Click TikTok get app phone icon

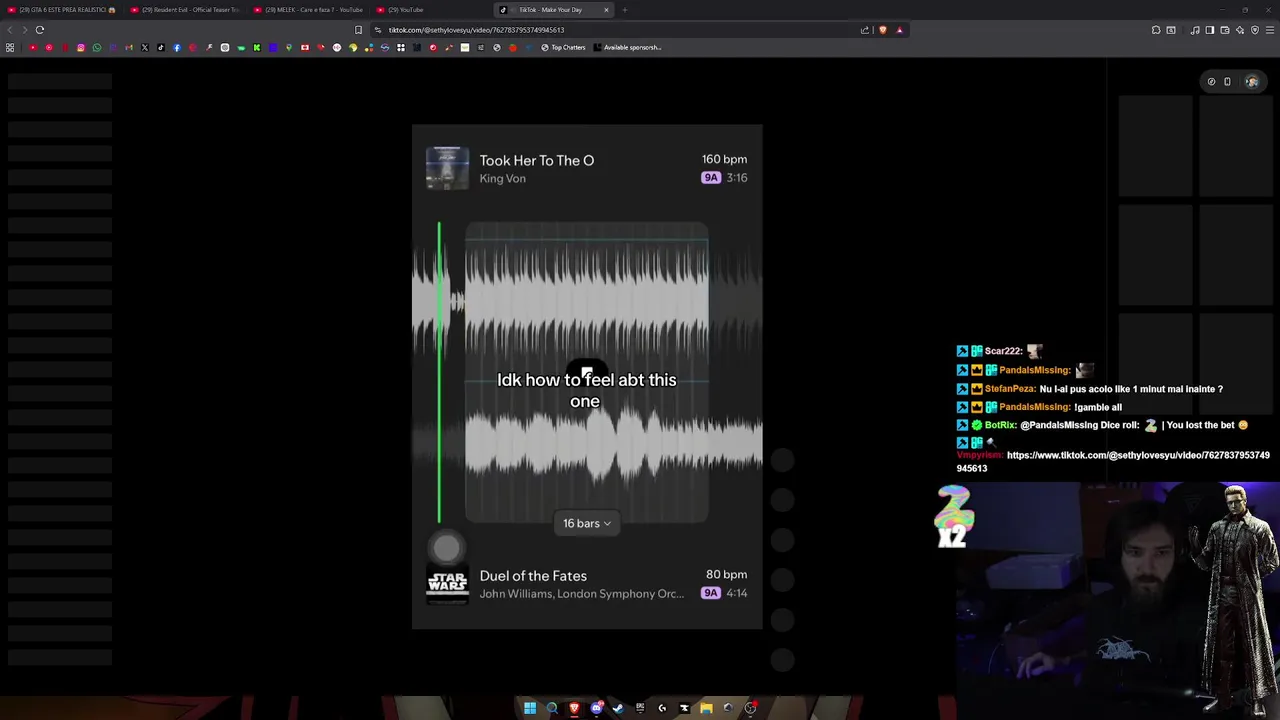click(1228, 82)
